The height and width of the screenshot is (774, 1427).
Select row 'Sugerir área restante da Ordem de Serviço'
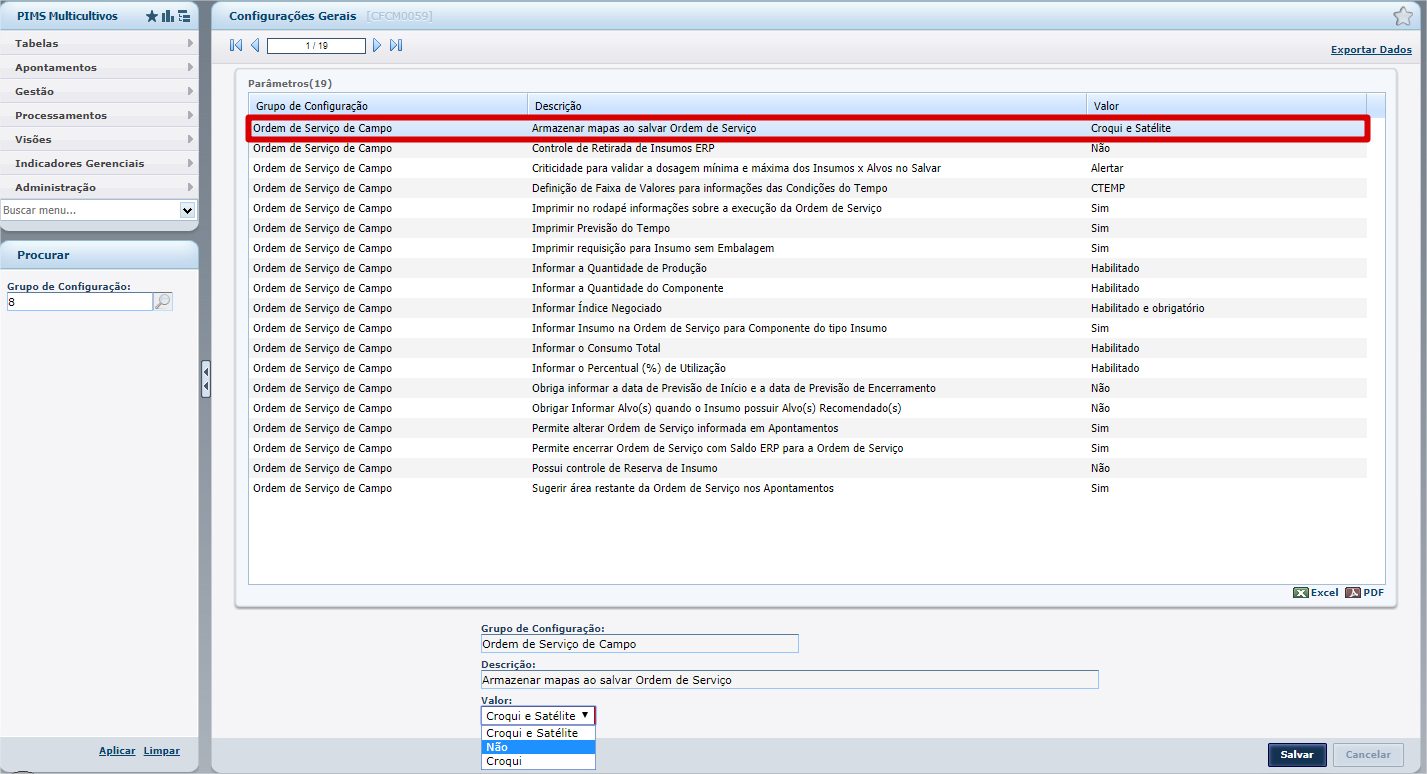coord(807,488)
